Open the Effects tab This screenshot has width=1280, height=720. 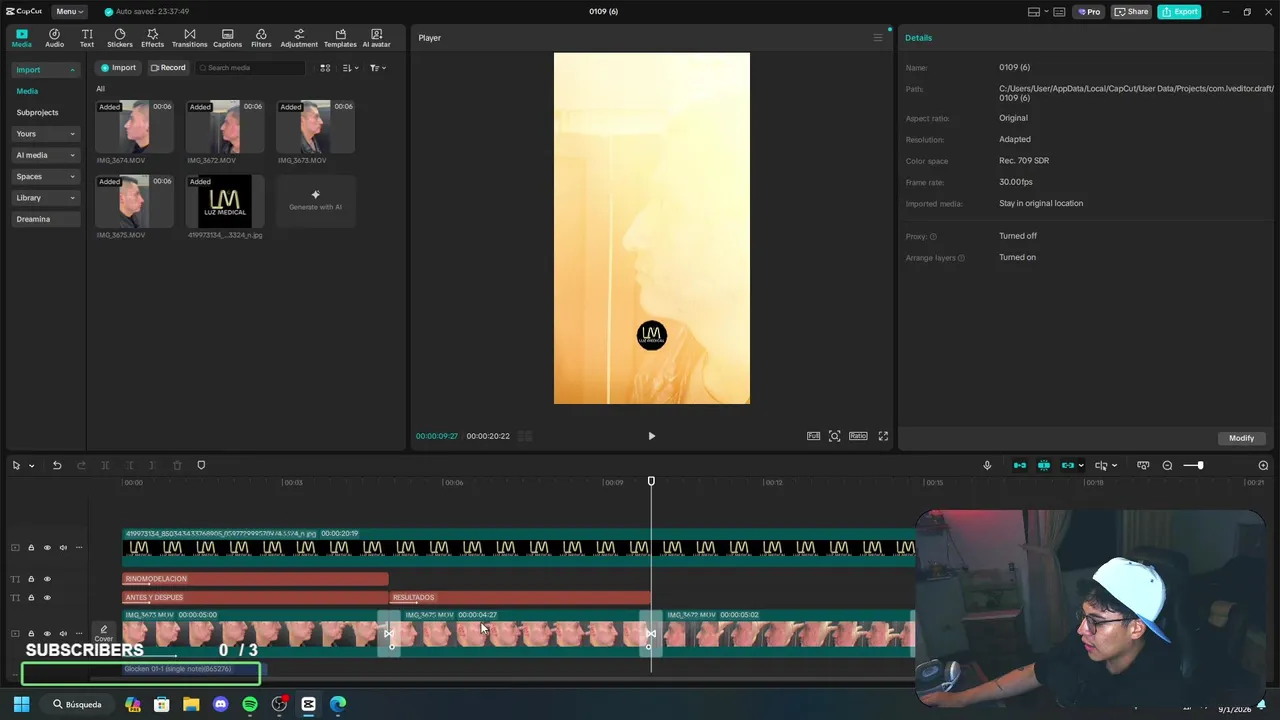(152, 38)
